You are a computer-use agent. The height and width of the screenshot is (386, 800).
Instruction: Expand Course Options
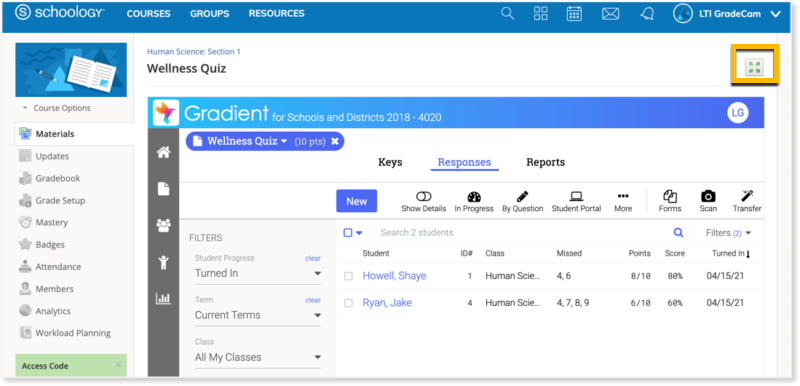57,108
